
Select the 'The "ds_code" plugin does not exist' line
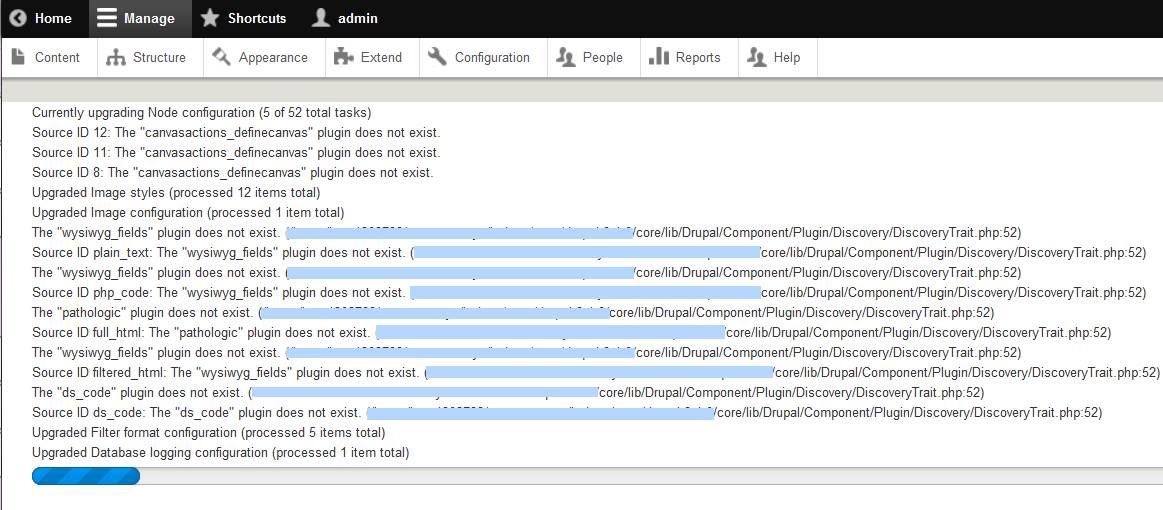coord(508,391)
